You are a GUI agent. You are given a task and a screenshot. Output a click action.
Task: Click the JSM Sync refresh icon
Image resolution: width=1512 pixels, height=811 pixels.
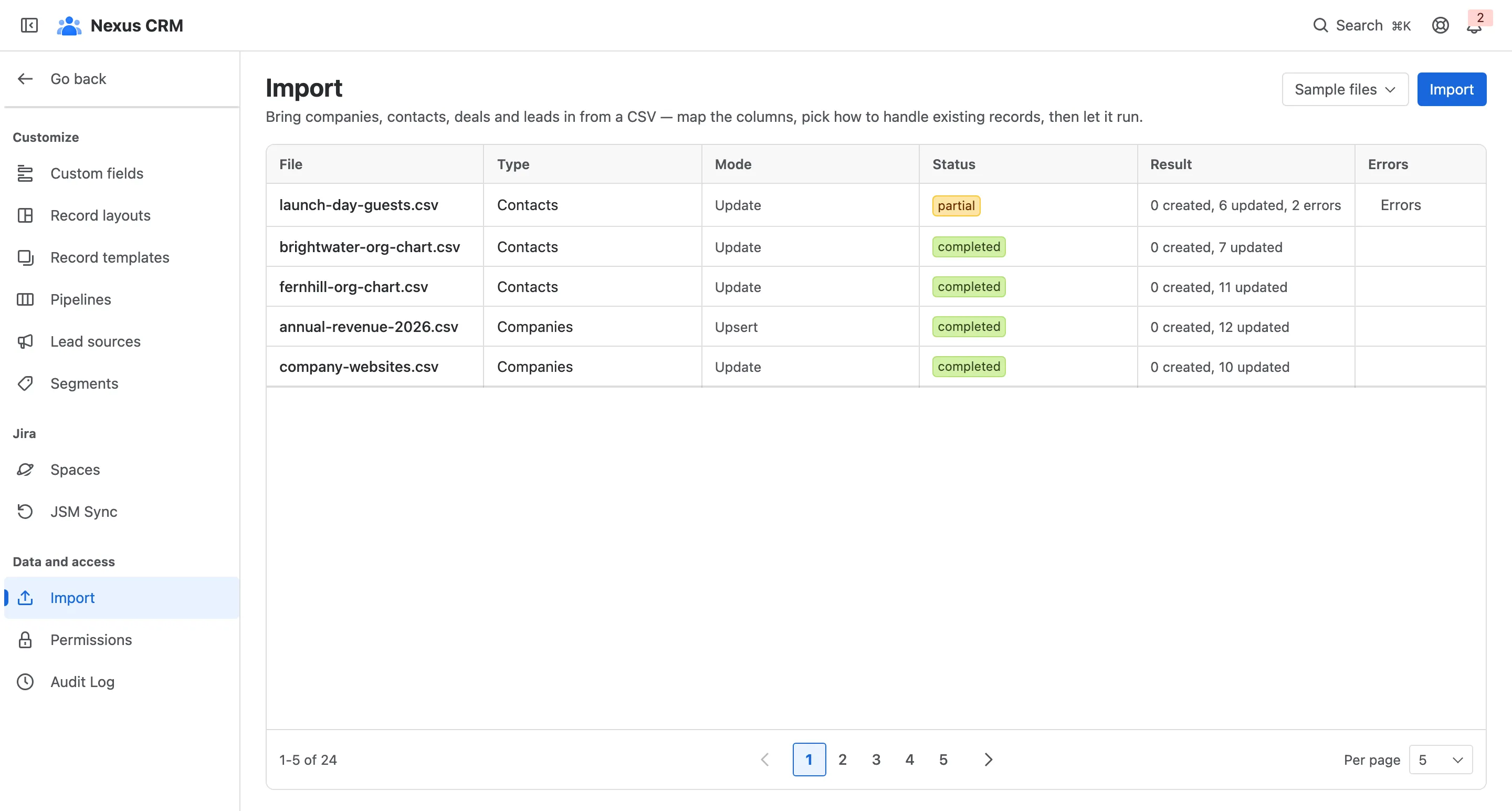25,512
